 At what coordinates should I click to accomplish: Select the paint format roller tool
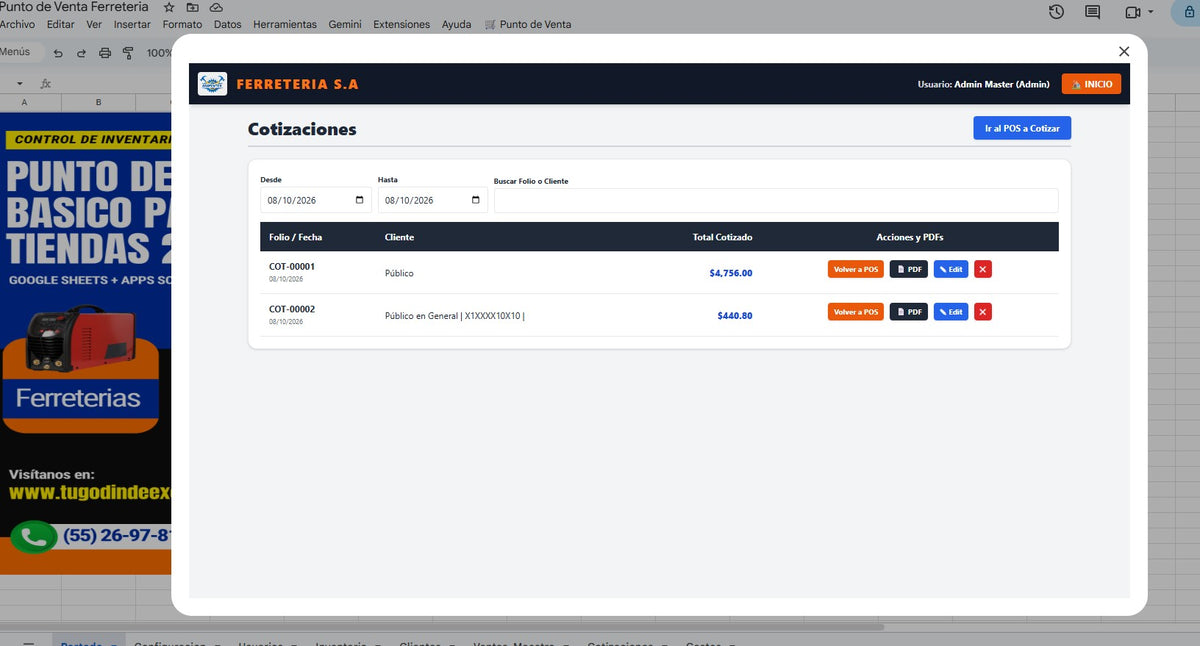pyautogui.click(x=128, y=53)
